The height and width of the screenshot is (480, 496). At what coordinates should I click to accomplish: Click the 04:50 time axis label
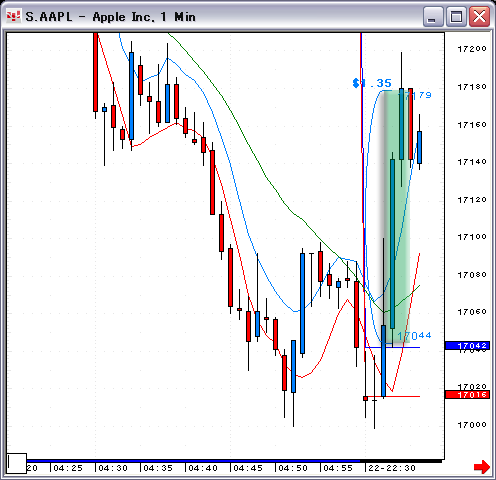[x=293, y=468]
